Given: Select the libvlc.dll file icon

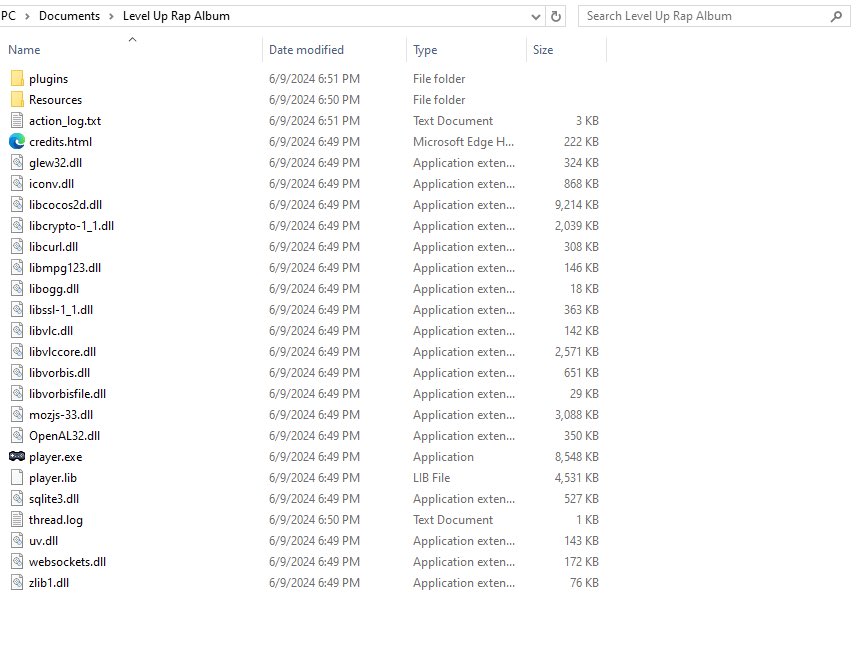Looking at the screenshot, I should coord(17,330).
